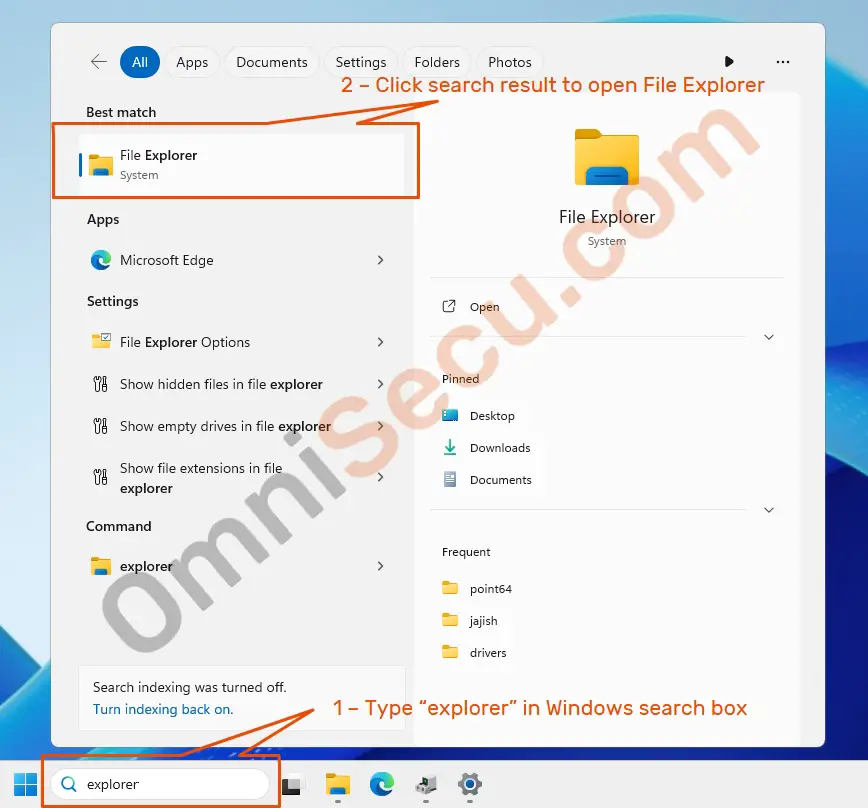Go back with the left arrow icon
The width and height of the screenshot is (868, 808).
(99, 61)
